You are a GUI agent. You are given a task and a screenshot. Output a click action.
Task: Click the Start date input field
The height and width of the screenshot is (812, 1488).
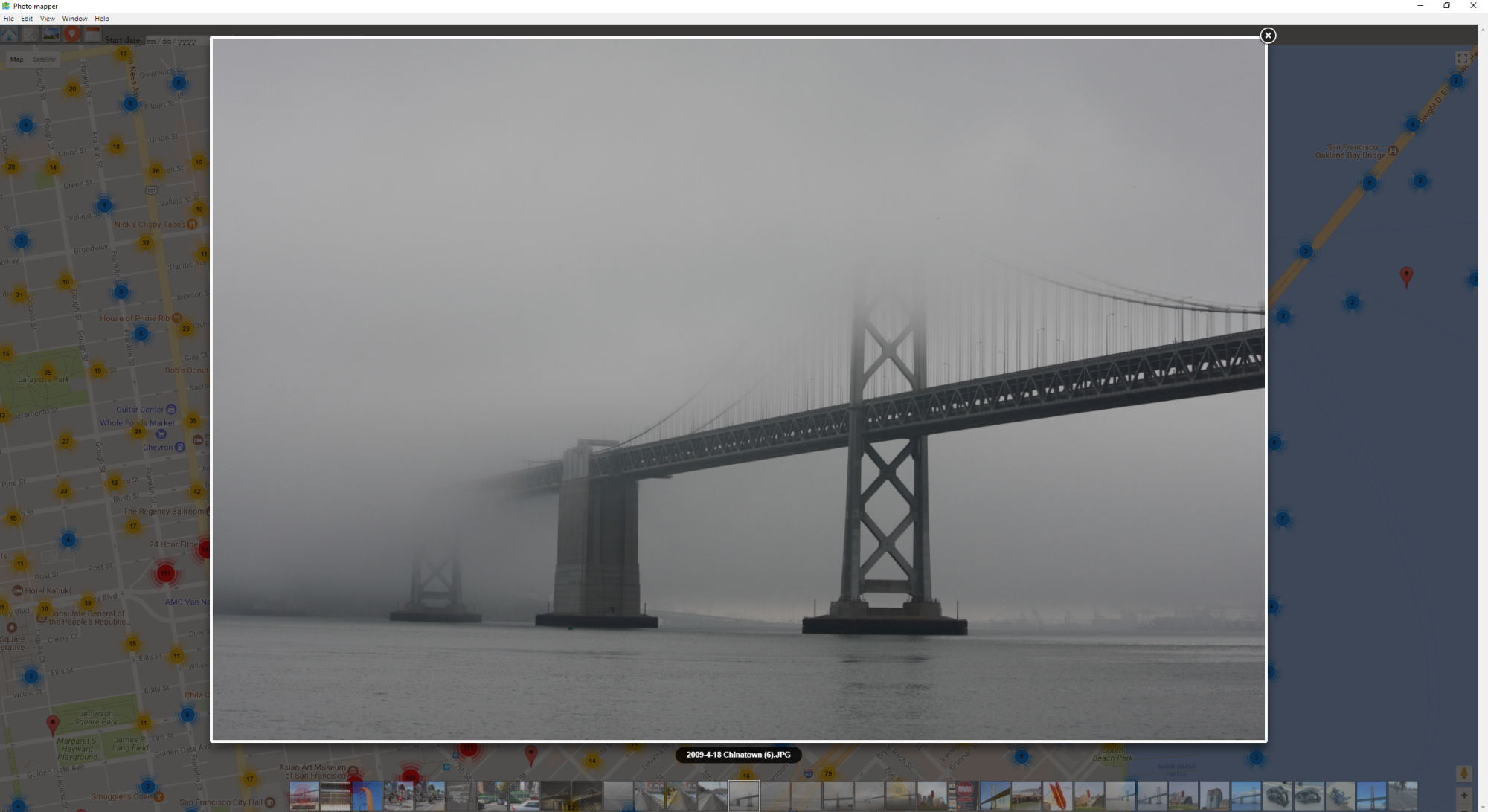point(172,42)
